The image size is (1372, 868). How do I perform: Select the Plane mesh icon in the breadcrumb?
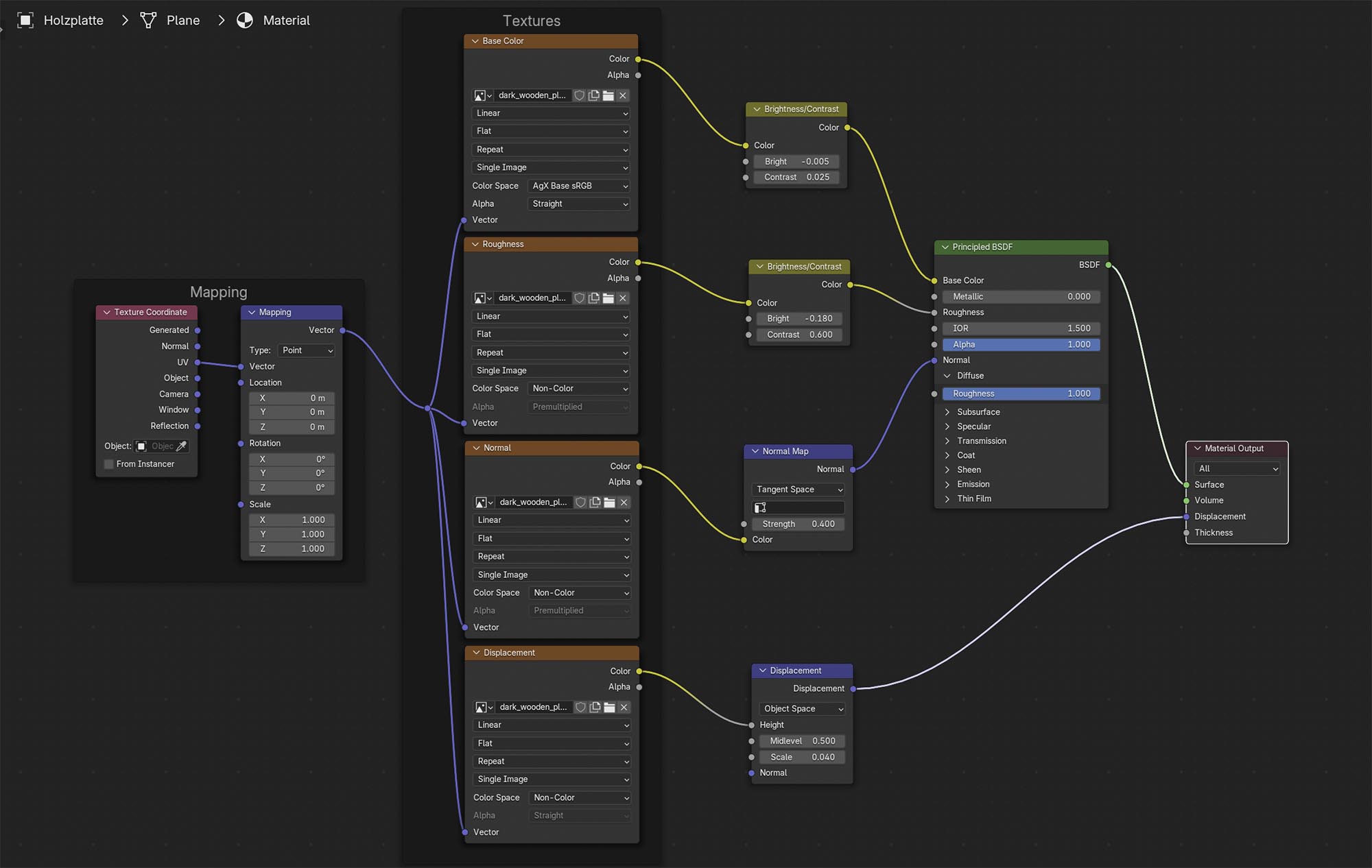point(148,20)
